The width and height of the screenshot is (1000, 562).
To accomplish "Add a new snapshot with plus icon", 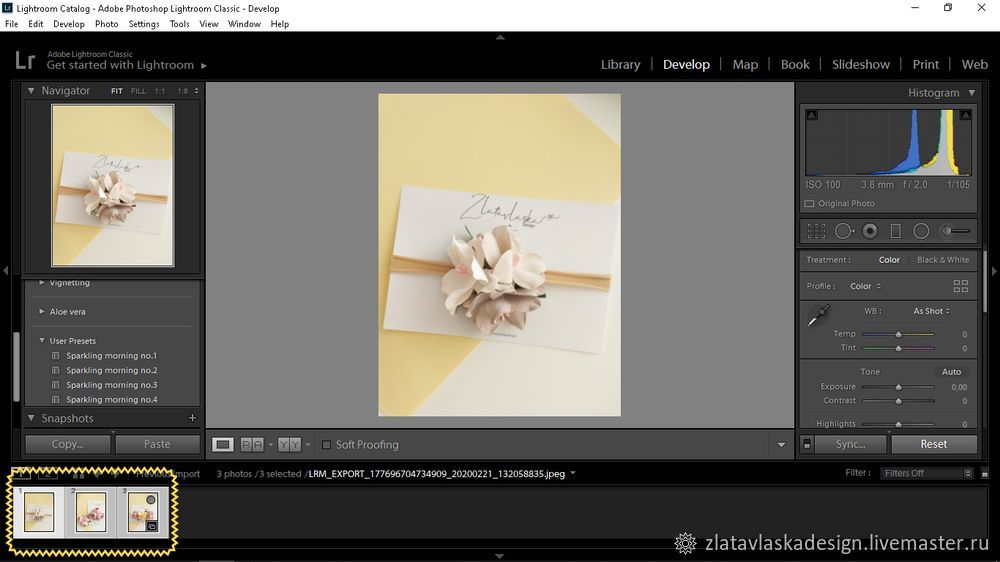I will pyautogui.click(x=192, y=418).
